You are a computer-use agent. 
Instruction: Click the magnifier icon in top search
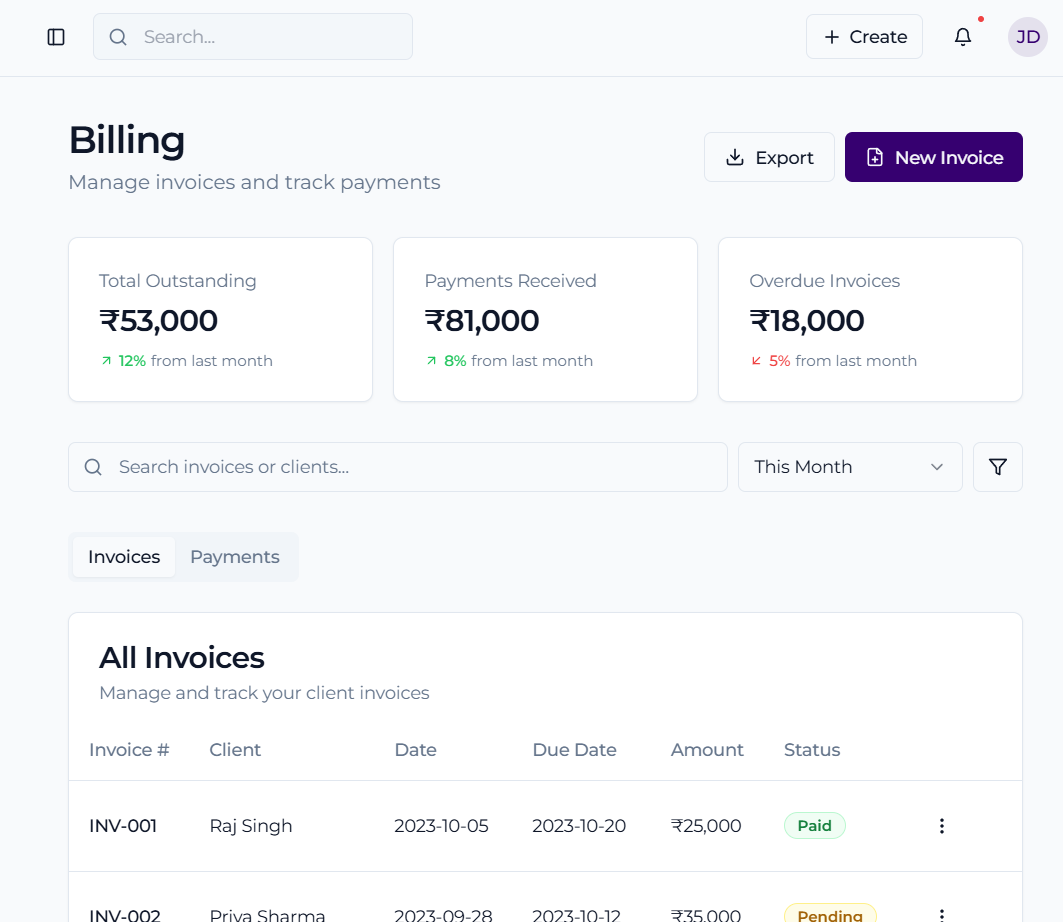[x=118, y=37]
